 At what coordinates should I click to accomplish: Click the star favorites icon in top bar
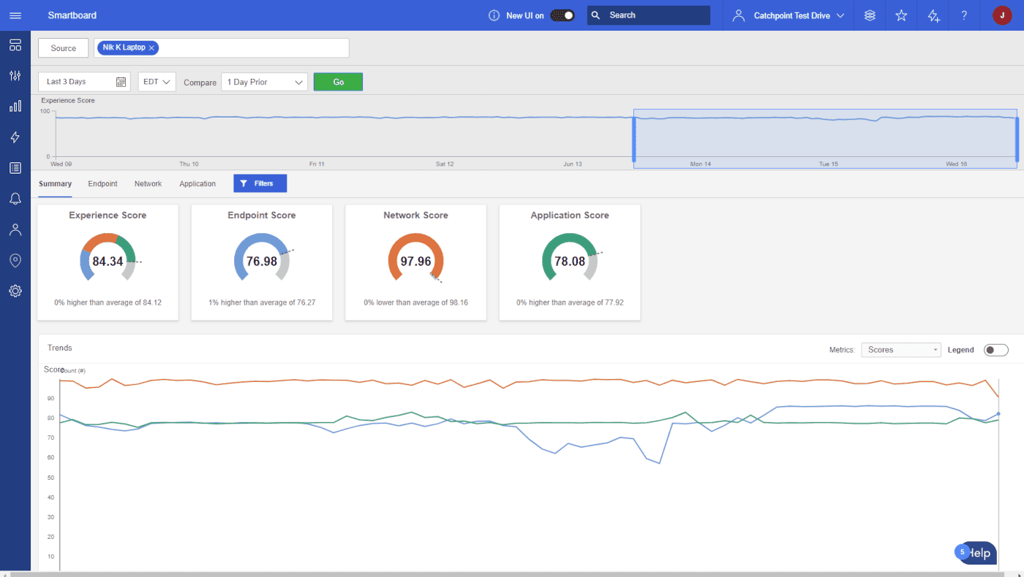(900, 15)
